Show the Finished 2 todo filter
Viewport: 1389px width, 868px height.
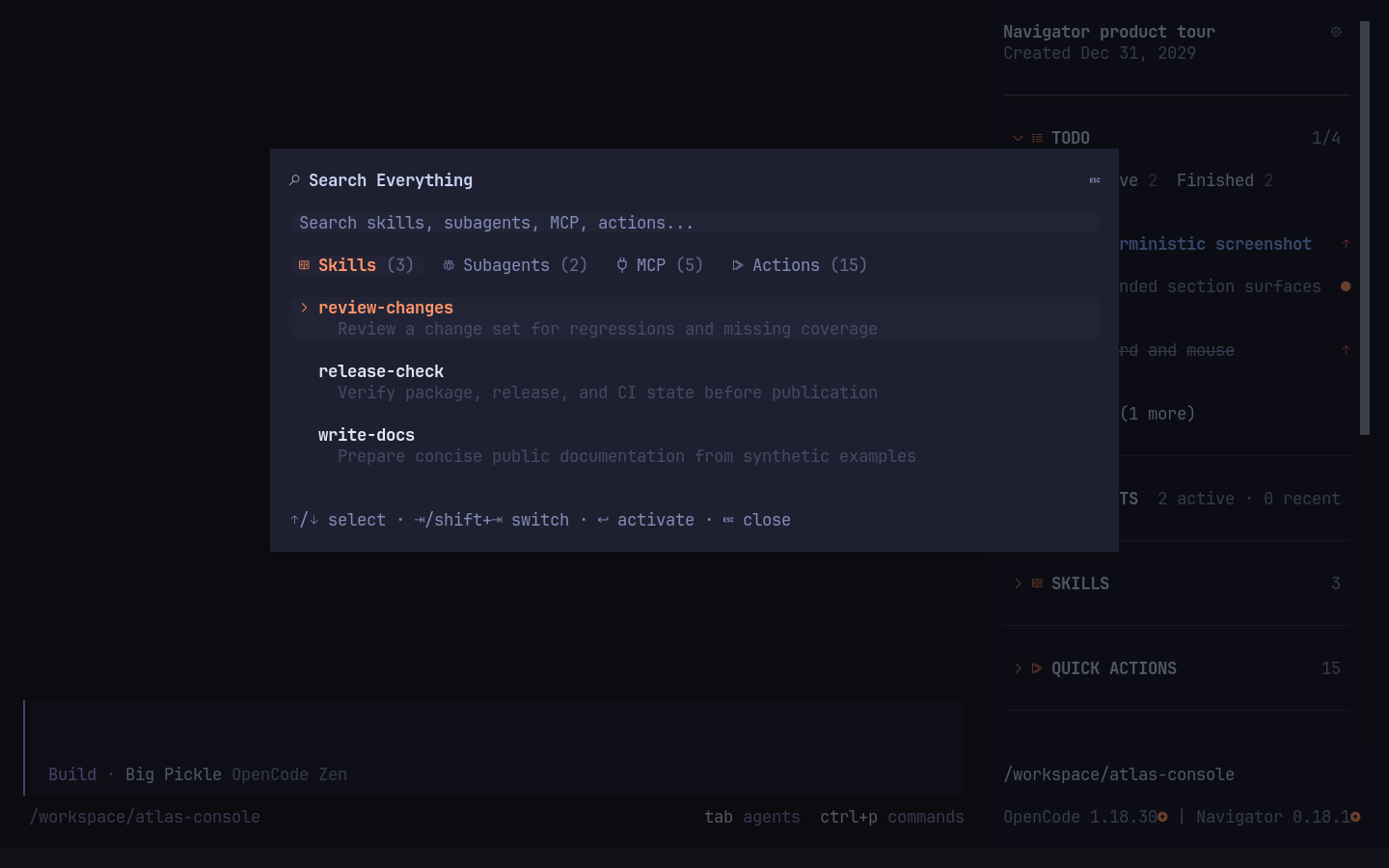point(1225,180)
